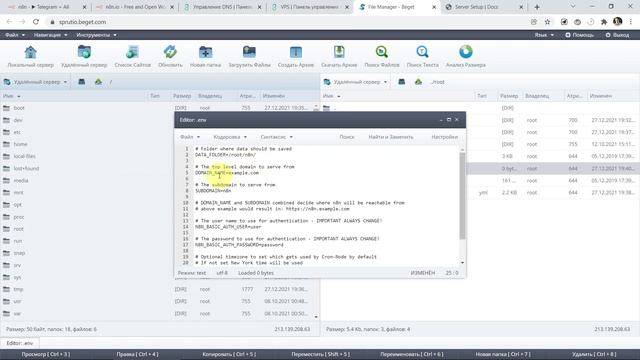
Task: Click Delete Ctrl+8 bottom button
Action: (x=594, y=354)
